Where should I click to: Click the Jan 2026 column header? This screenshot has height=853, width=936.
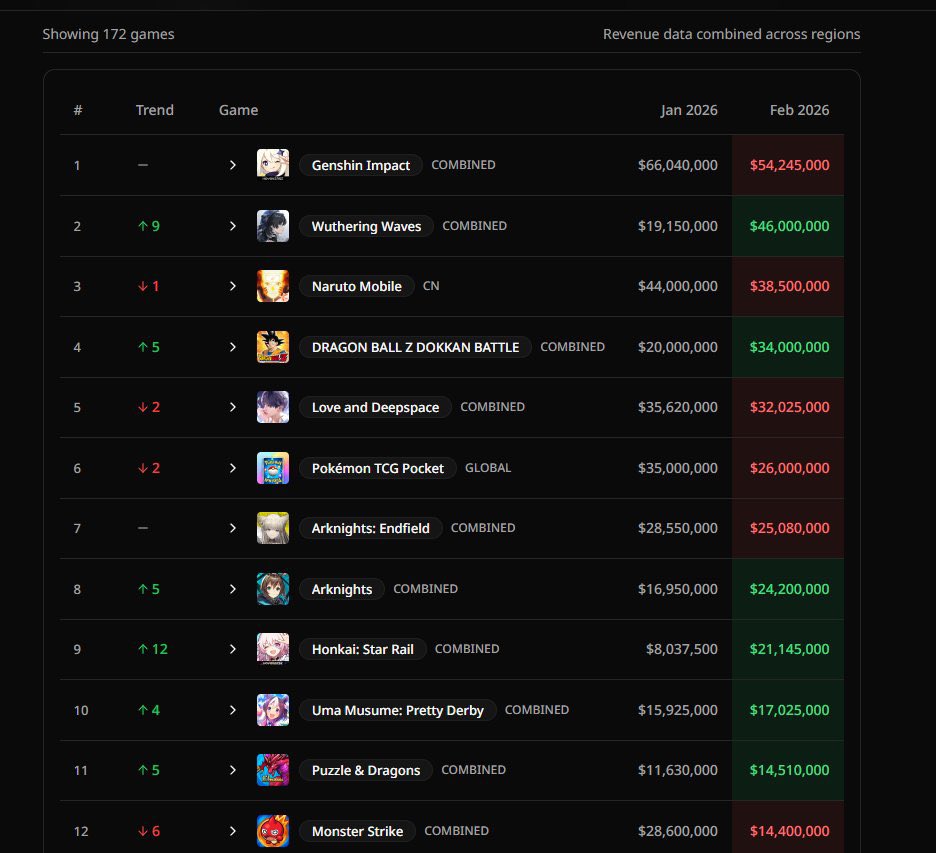pos(689,110)
